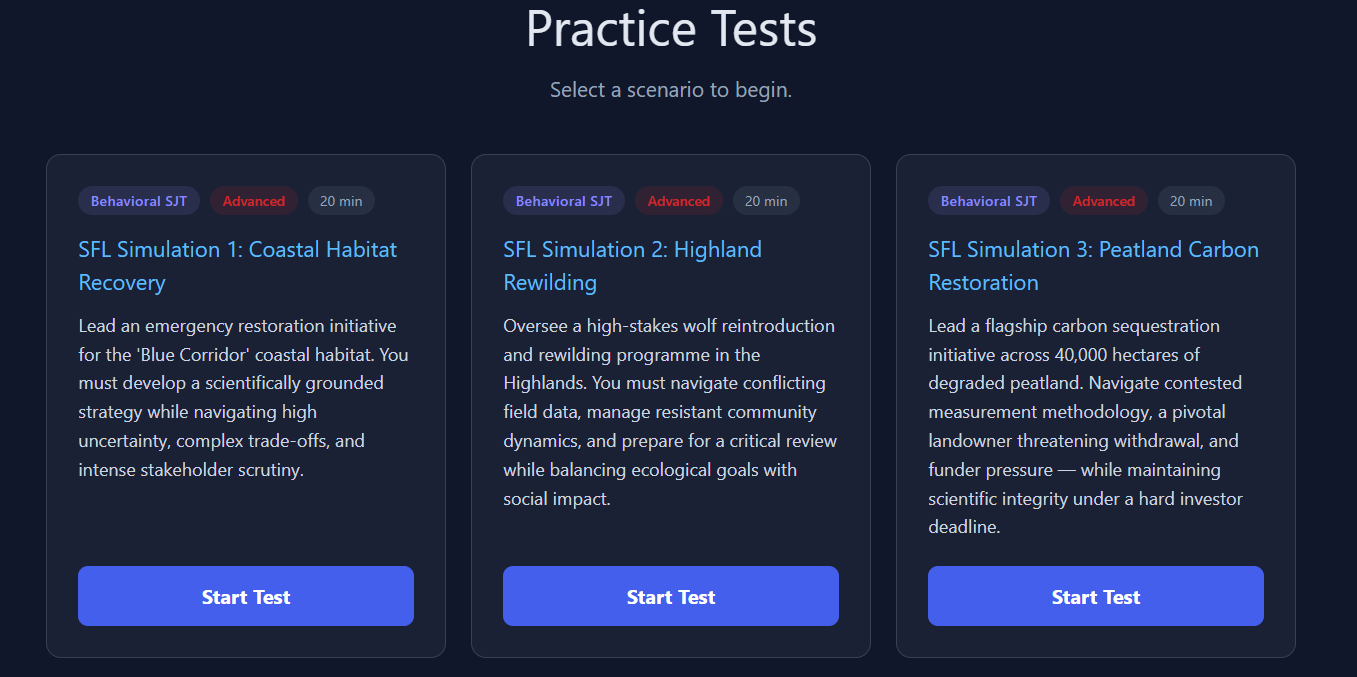Click the 20 min duration badge on second card
This screenshot has height=677, width=1357.
pos(766,200)
